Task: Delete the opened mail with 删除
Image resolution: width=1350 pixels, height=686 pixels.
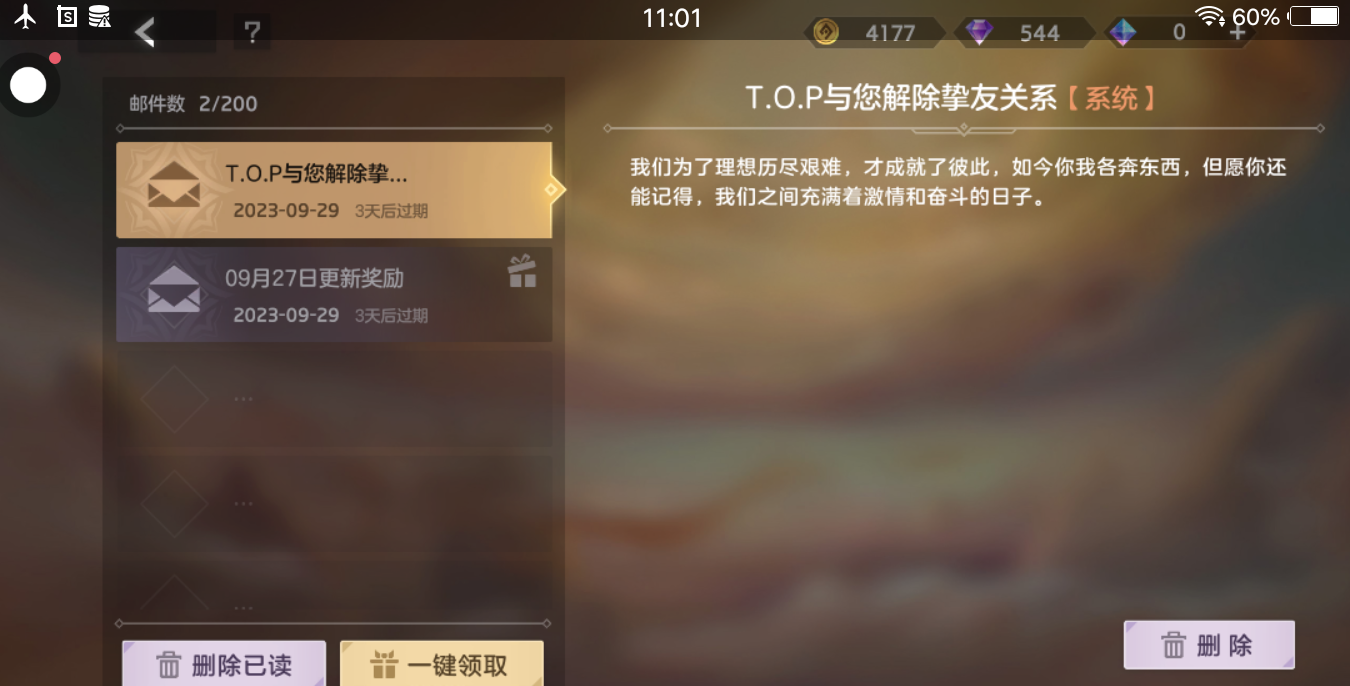Action: 1209,645
